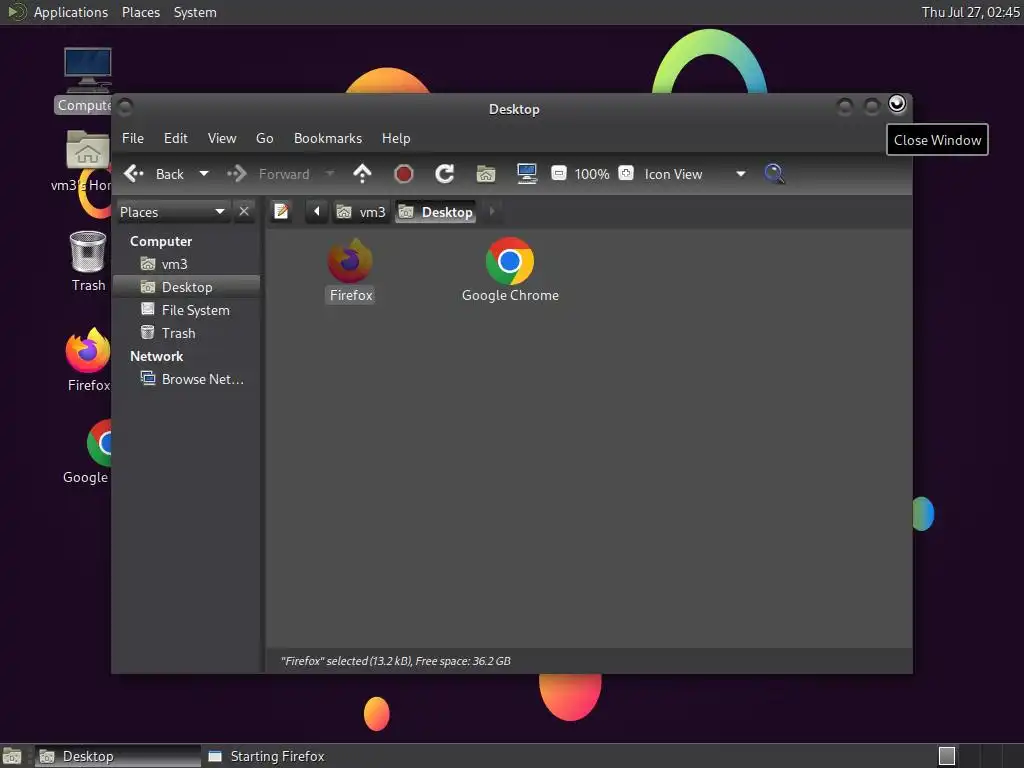Viewport: 1024px width, 768px height.
Task: Open the Bookmarks menu
Action: click(x=328, y=138)
